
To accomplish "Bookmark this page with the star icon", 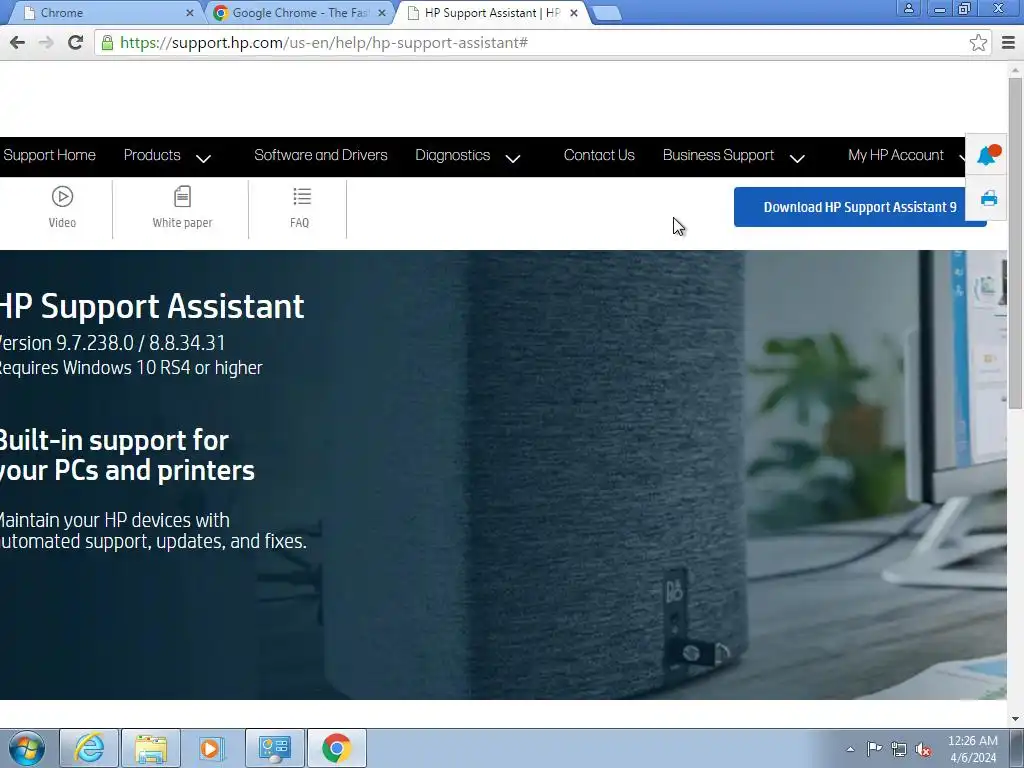I will pyautogui.click(x=978, y=42).
